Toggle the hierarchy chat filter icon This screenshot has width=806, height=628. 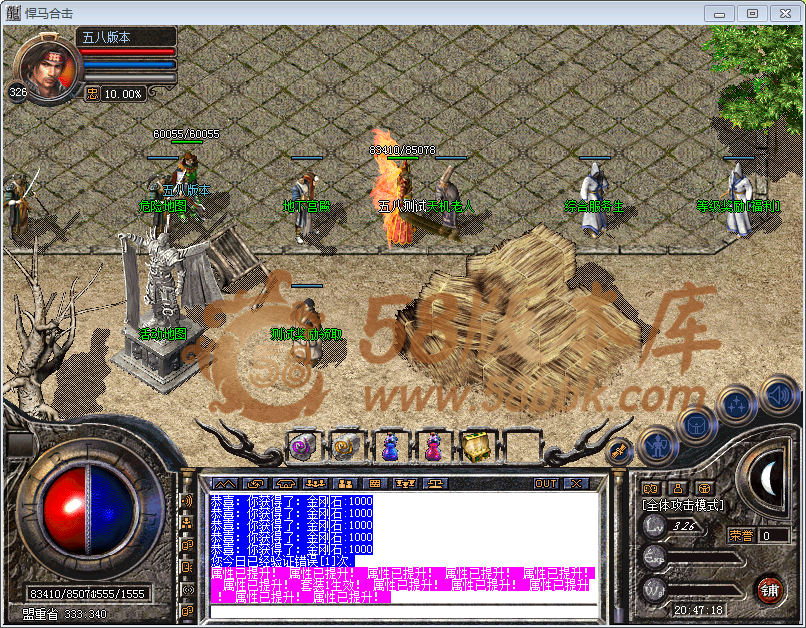click(188, 523)
